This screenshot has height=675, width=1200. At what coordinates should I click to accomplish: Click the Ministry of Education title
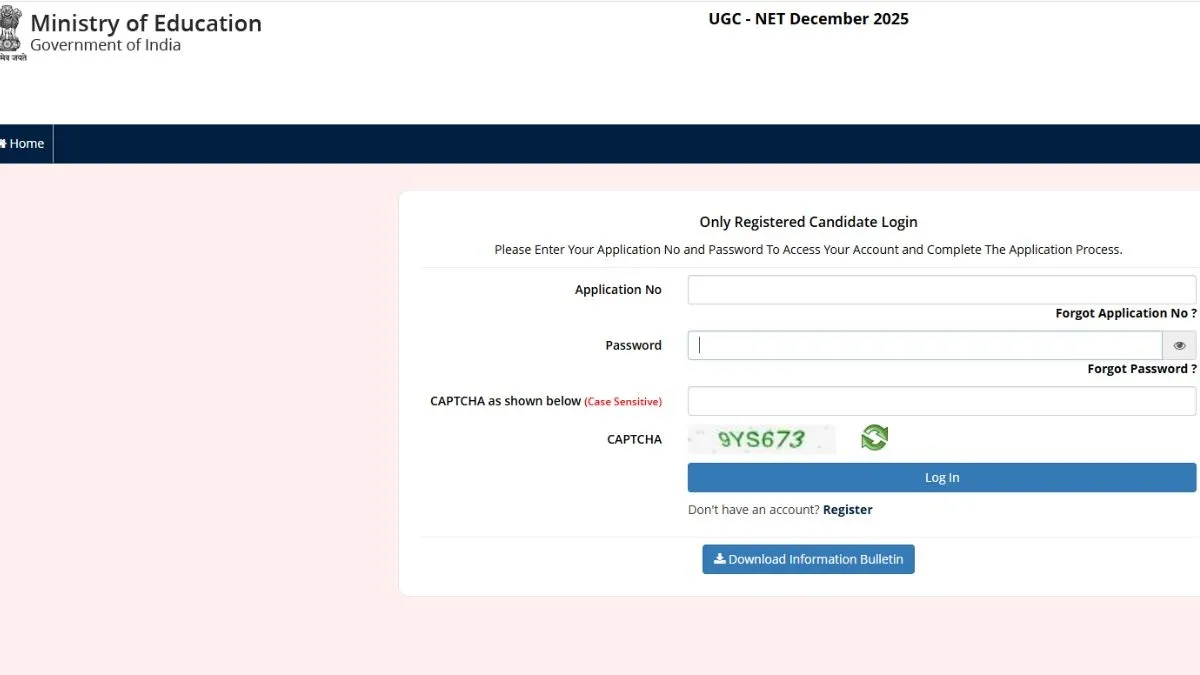pyautogui.click(x=146, y=23)
